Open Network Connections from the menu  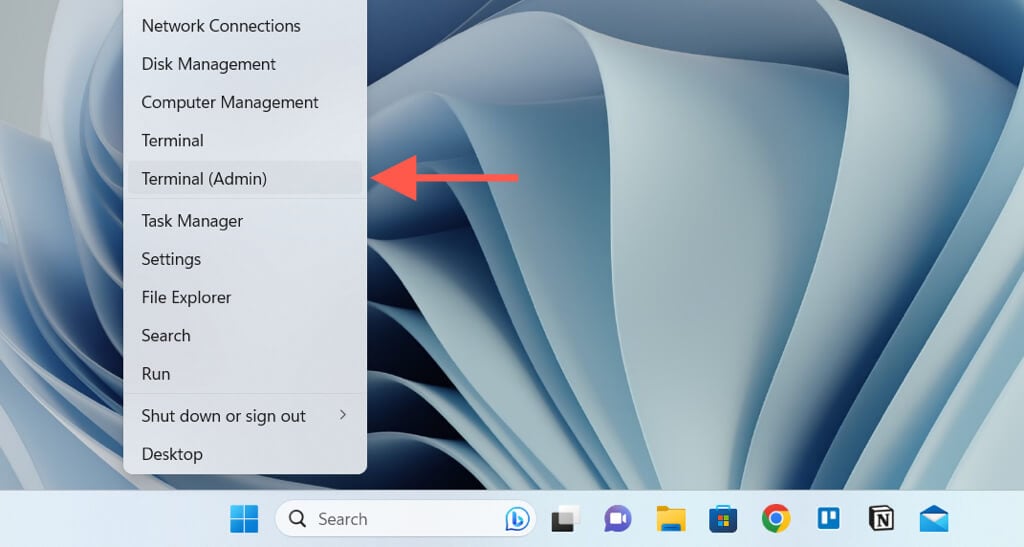point(245,25)
